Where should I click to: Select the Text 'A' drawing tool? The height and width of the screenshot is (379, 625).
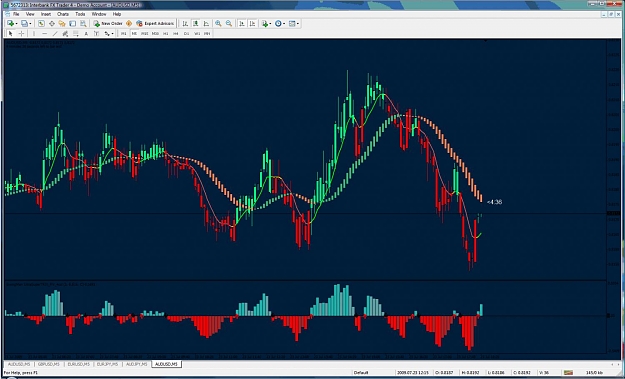click(x=86, y=33)
